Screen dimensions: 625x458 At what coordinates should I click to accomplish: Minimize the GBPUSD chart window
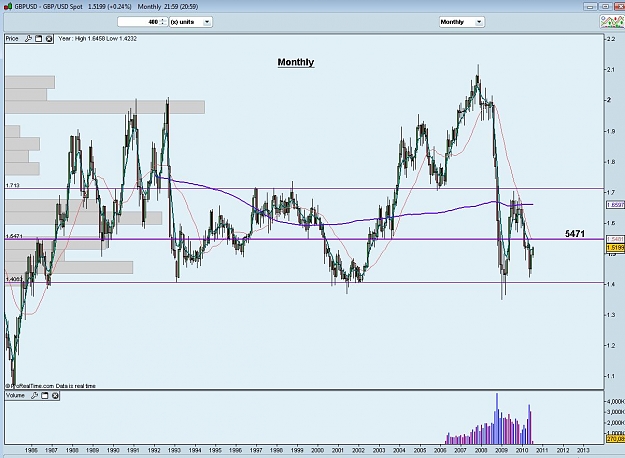[x=590, y=7]
